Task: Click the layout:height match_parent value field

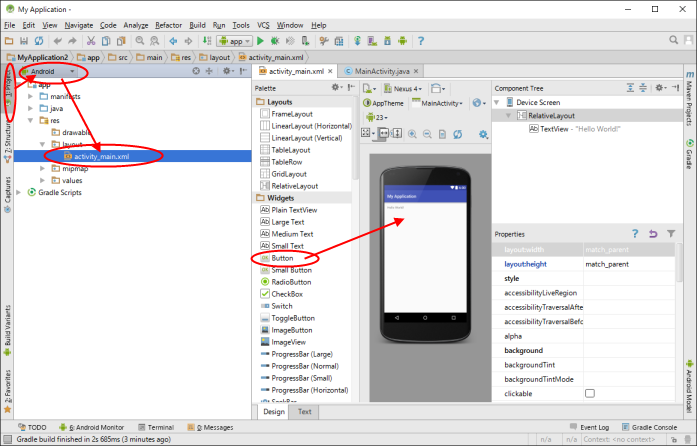Action: click(629, 264)
